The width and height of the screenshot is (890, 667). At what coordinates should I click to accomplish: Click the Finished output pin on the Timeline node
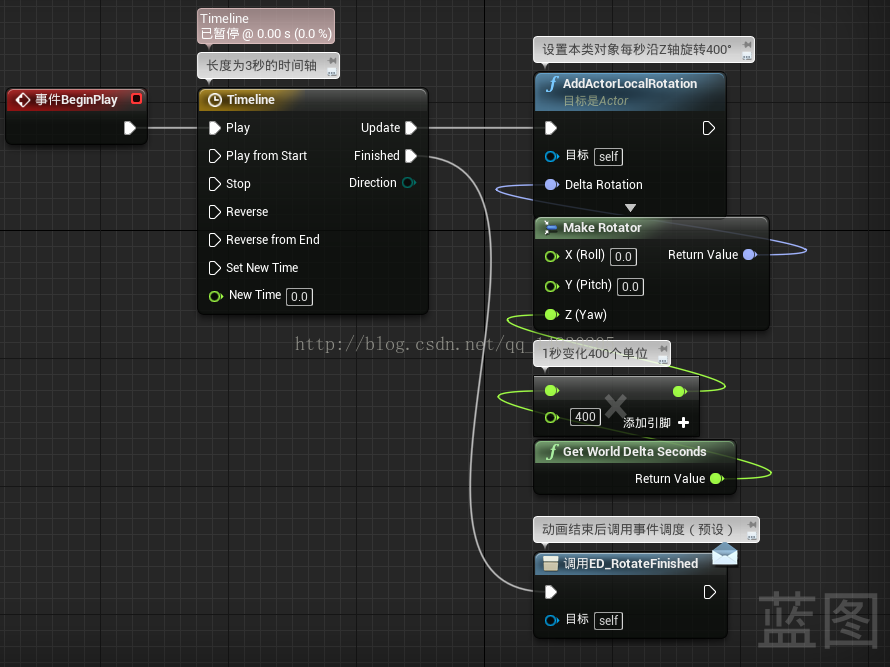point(412,155)
